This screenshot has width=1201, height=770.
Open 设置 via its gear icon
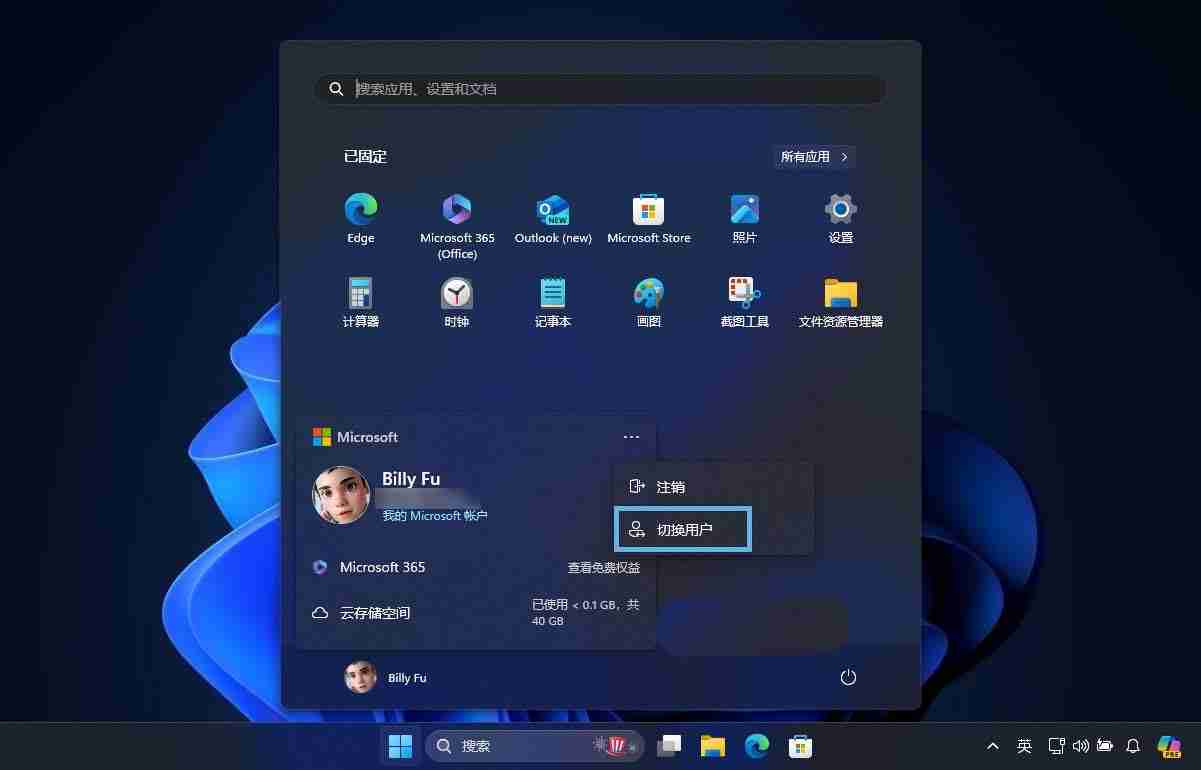[x=840, y=212]
